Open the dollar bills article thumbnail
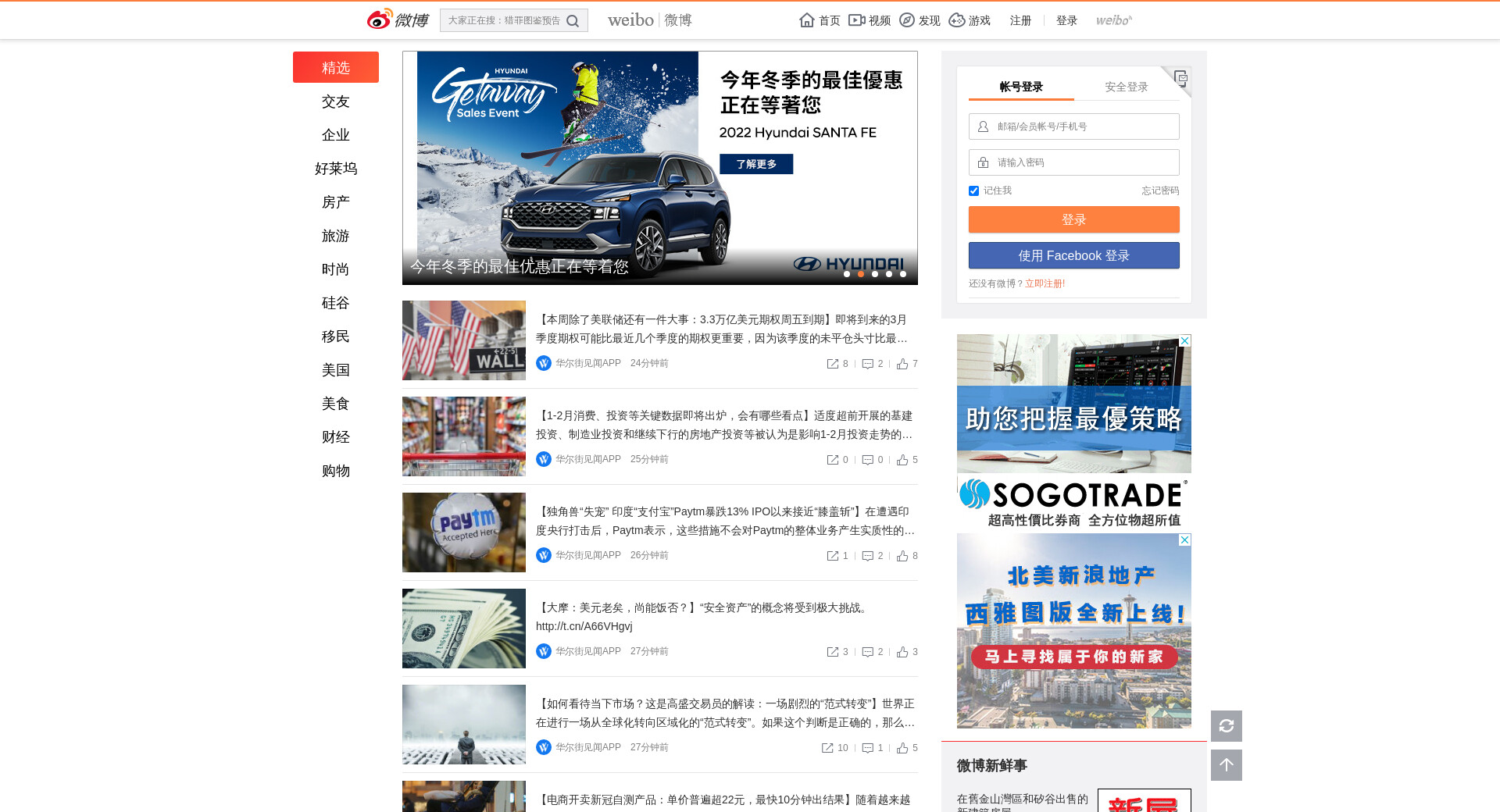 (464, 629)
